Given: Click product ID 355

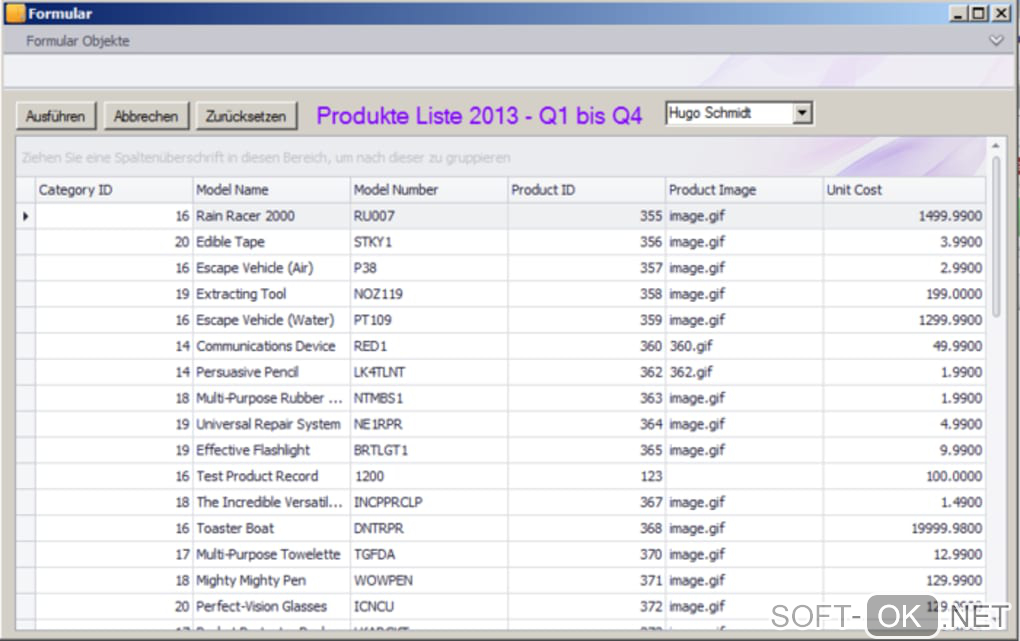Looking at the screenshot, I should [651, 216].
